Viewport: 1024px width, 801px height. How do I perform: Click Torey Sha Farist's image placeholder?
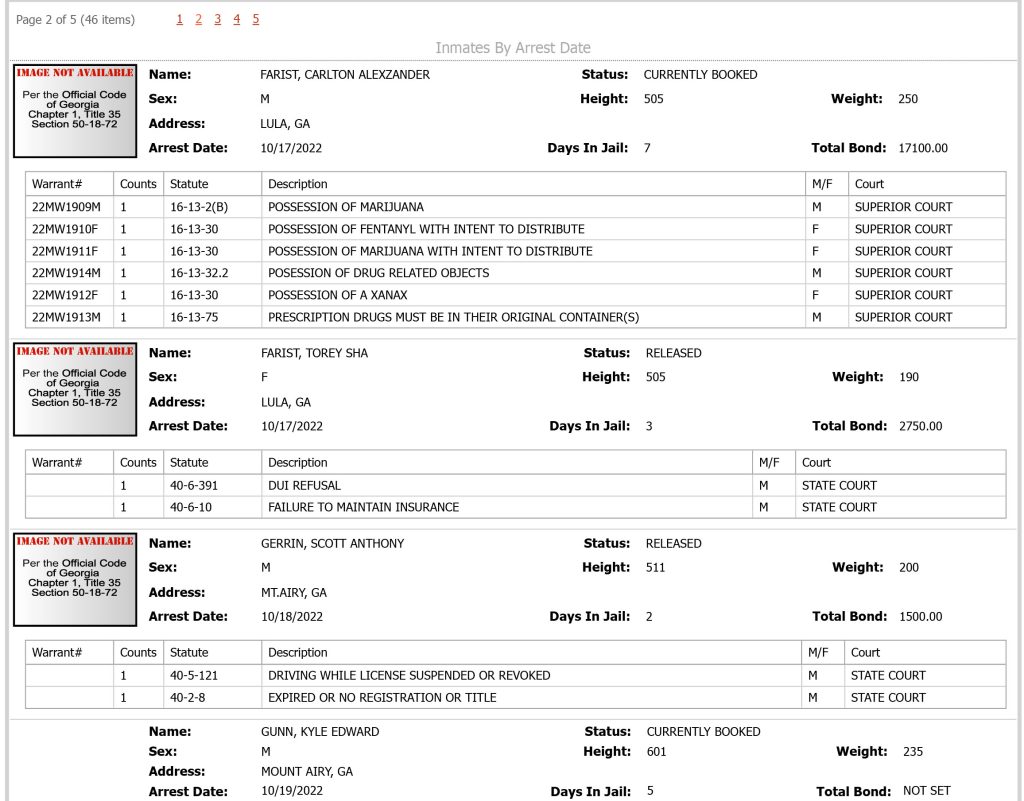pos(75,389)
